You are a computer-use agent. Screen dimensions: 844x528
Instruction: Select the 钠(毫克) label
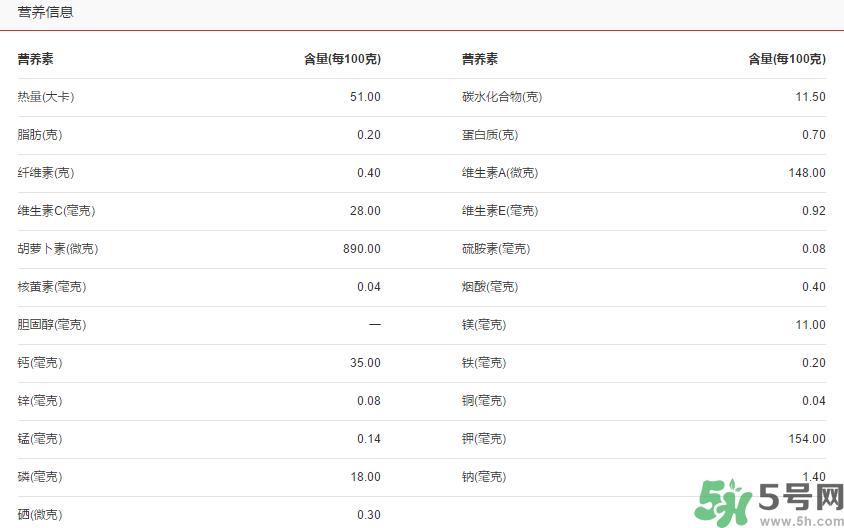click(484, 477)
